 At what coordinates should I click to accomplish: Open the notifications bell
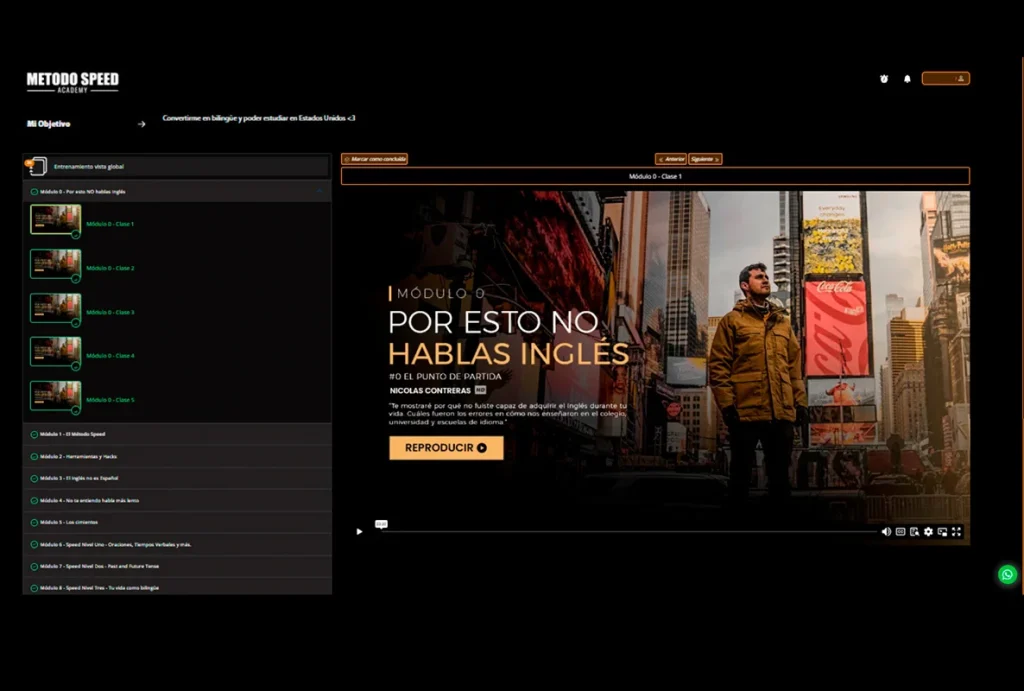(908, 79)
